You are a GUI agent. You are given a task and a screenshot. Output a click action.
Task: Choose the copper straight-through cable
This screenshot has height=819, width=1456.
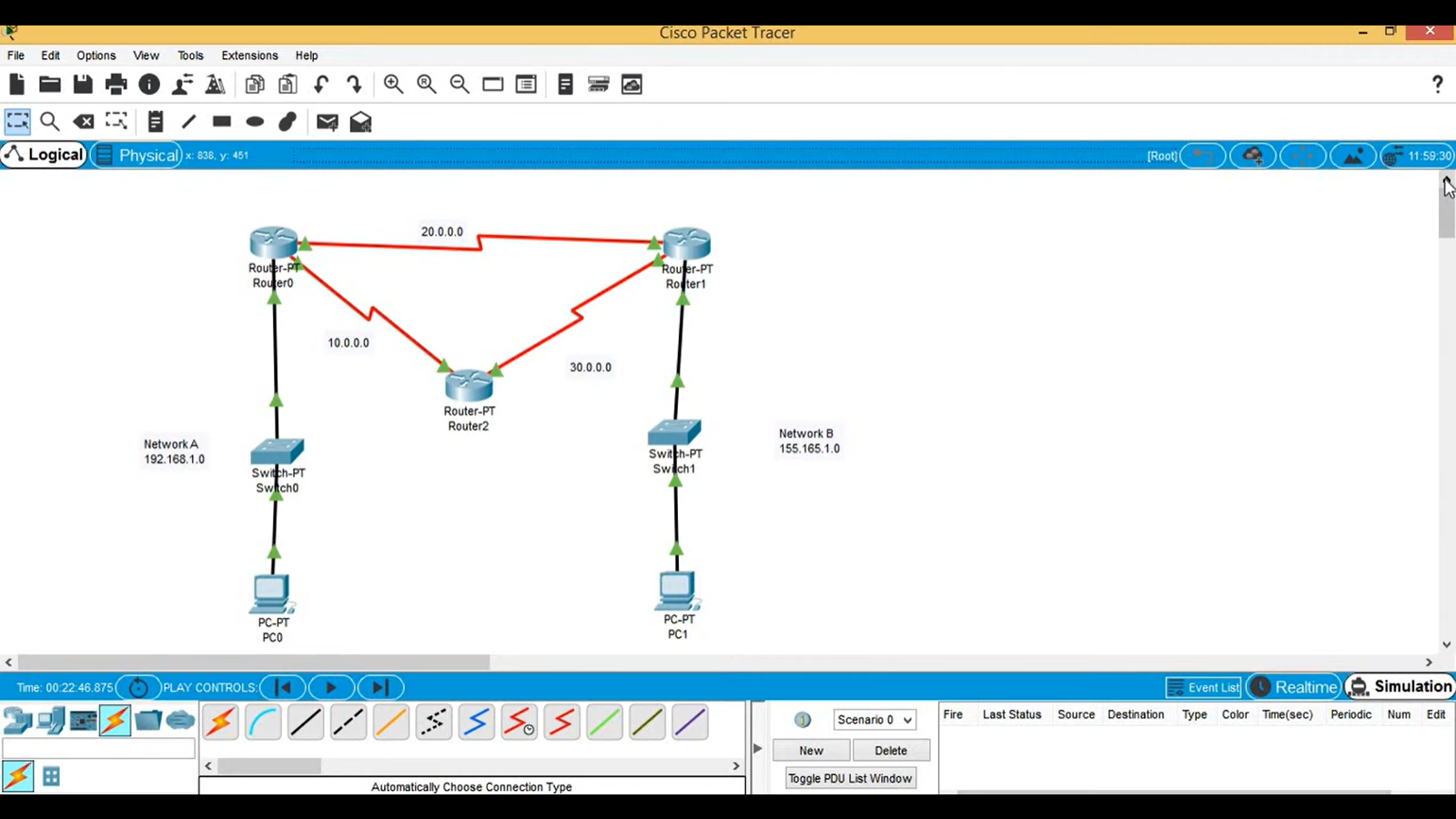(x=306, y=723)
